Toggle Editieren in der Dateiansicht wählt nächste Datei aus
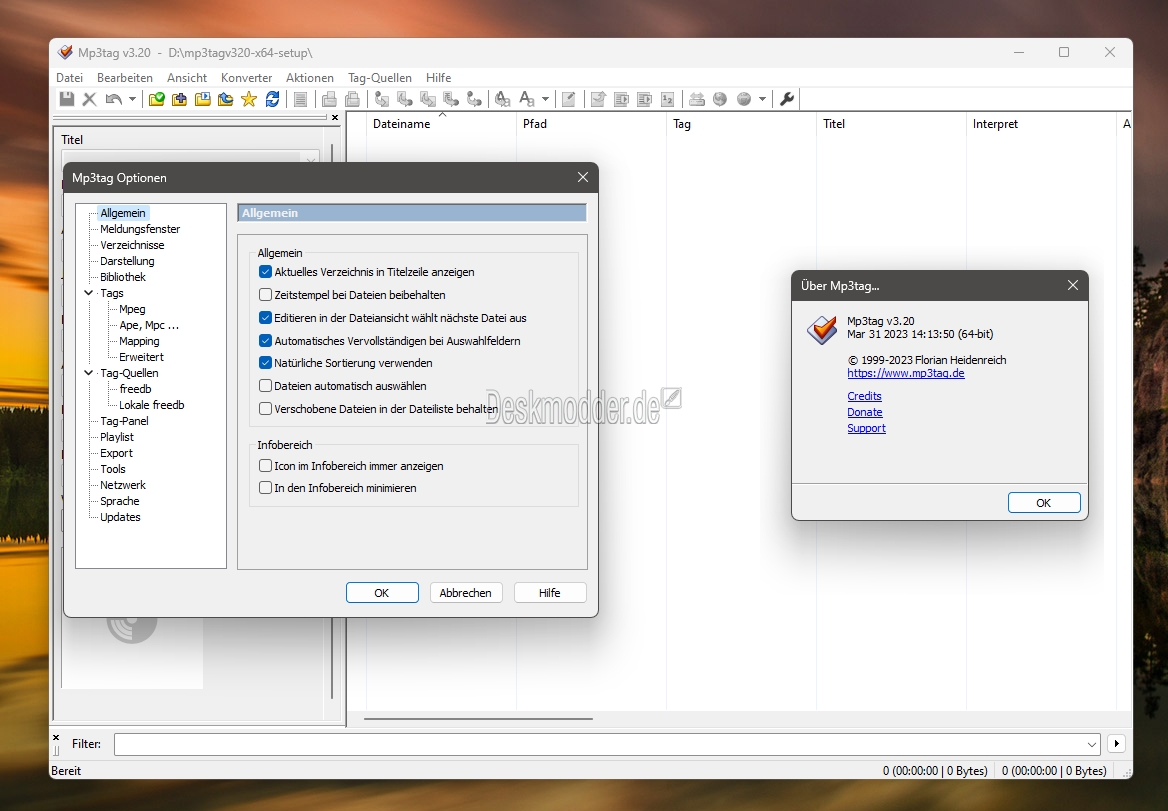The height and width of the screenshot is (811, 1168). [265, 318]
